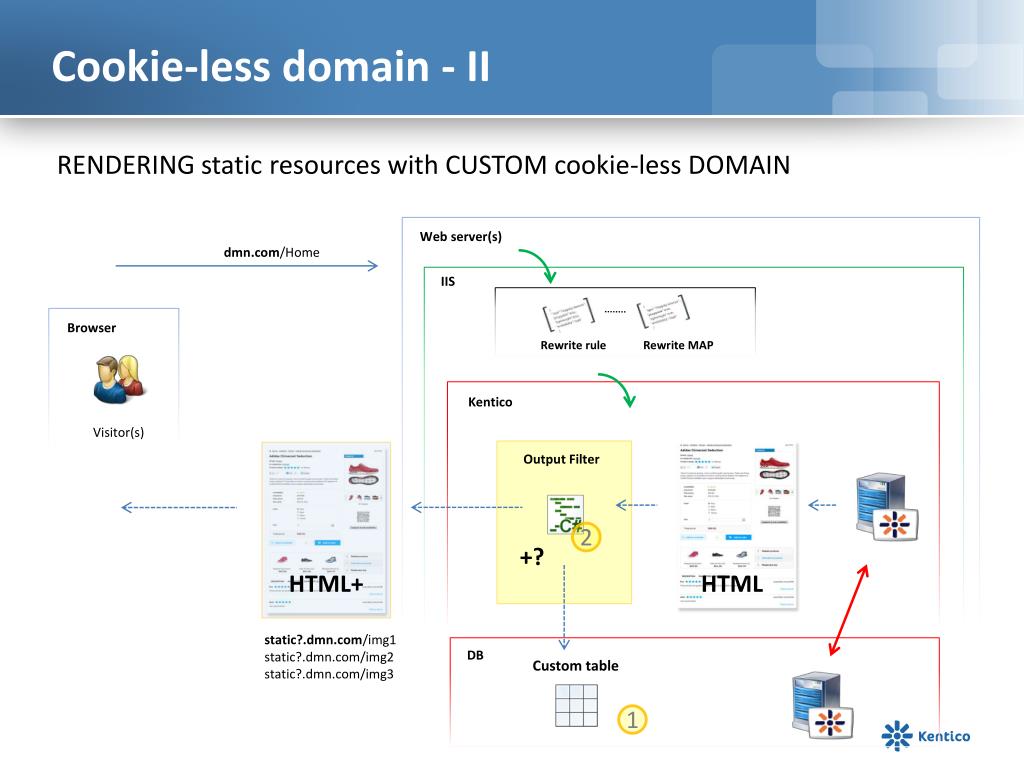This screenshot has width=1024, height=768.
Task: Click the Output Filter heading
Action: 561,459
